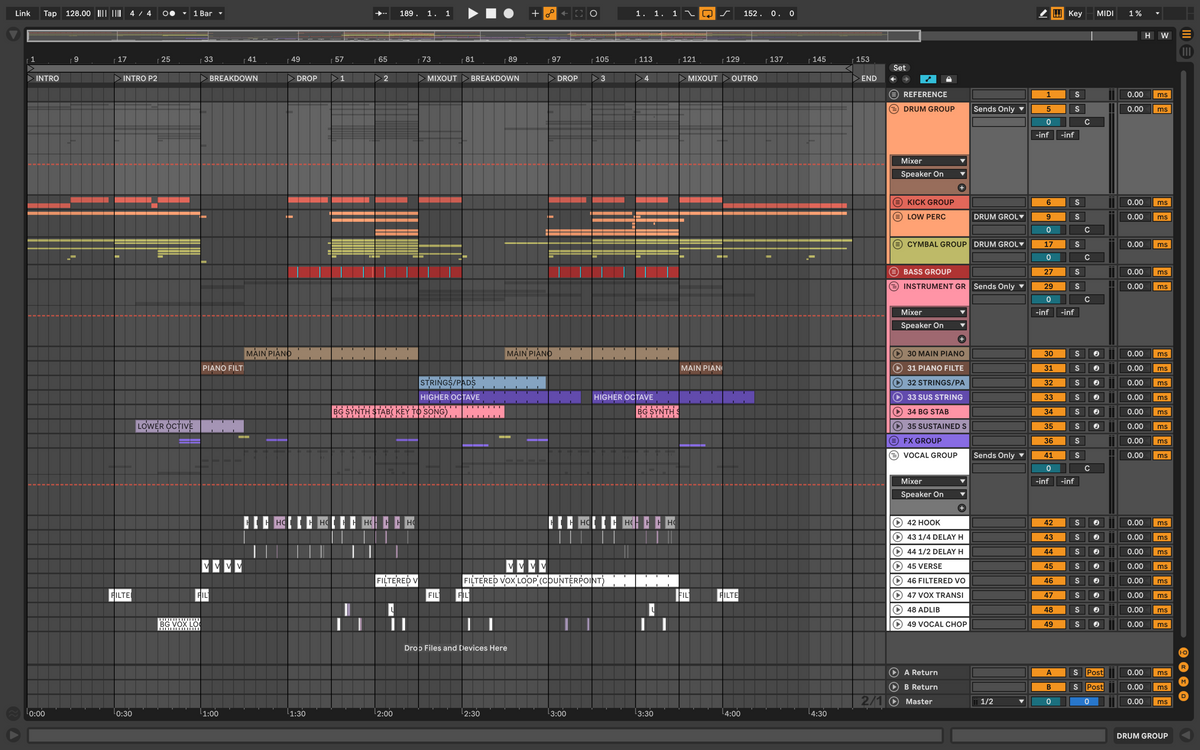Toggle the arrangement Loop switch

707,14
